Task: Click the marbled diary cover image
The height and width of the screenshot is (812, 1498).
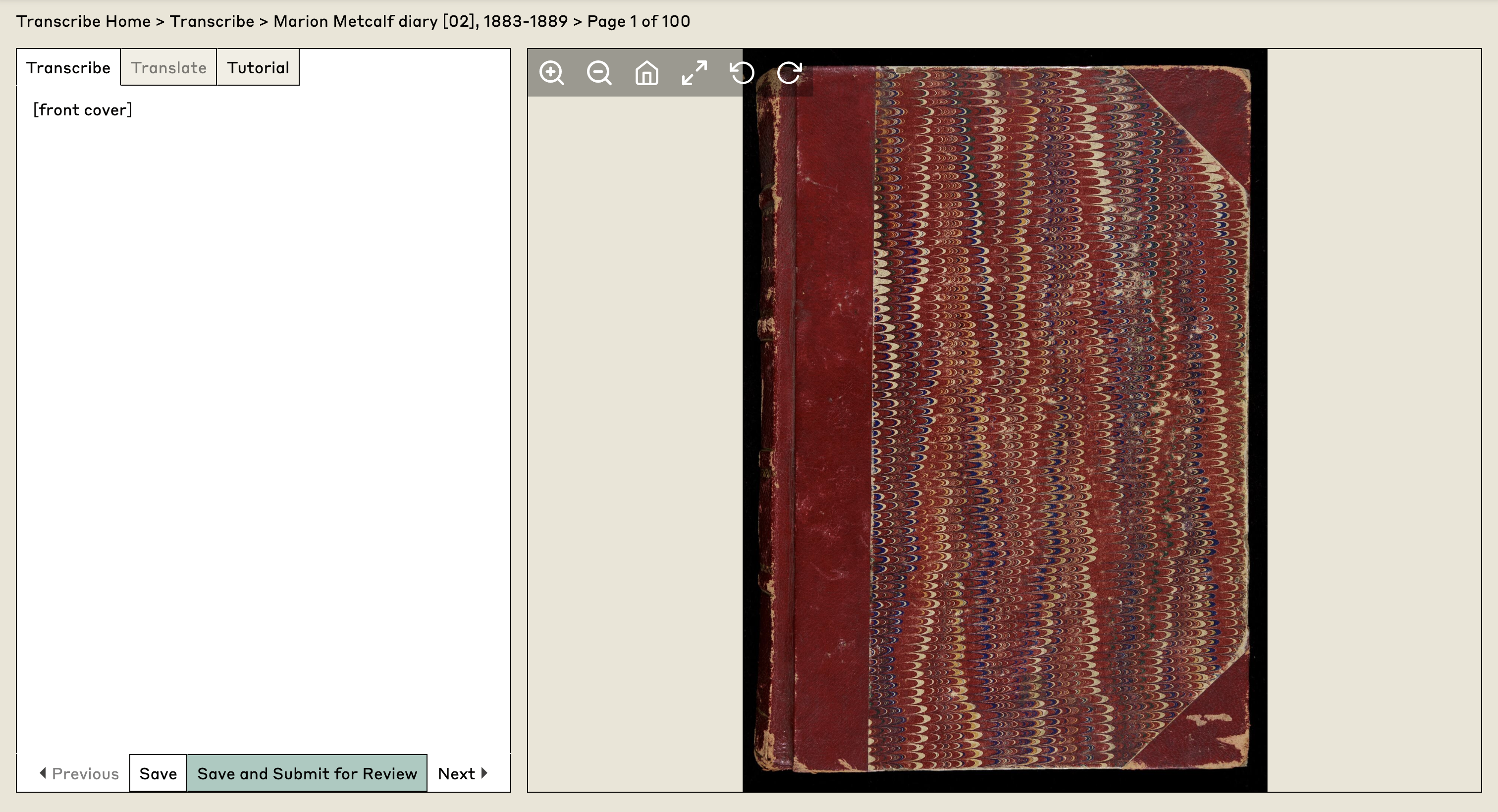Action: [x=1004, y=420]
